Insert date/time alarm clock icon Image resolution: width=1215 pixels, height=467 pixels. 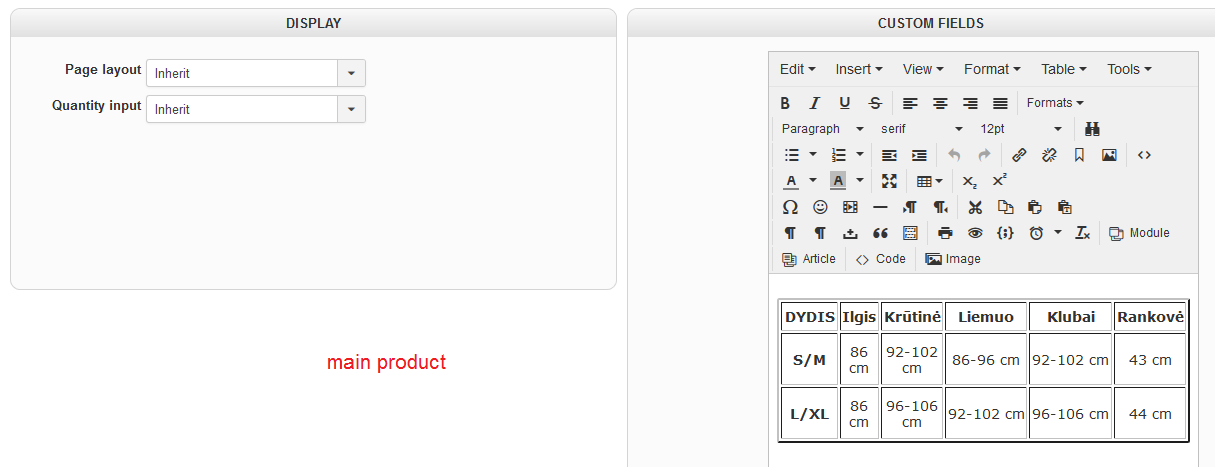pos(1036,233)
